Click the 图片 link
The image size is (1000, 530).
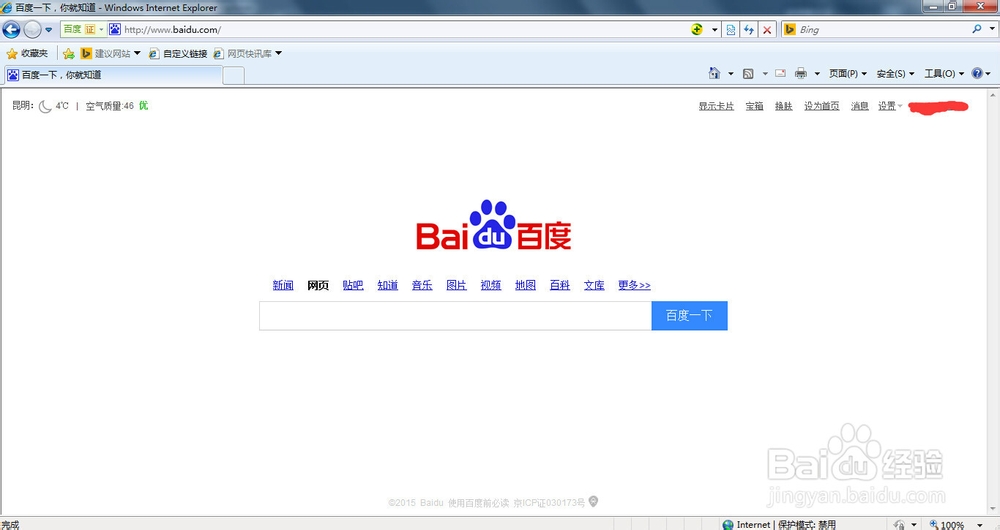coord(456,285)
